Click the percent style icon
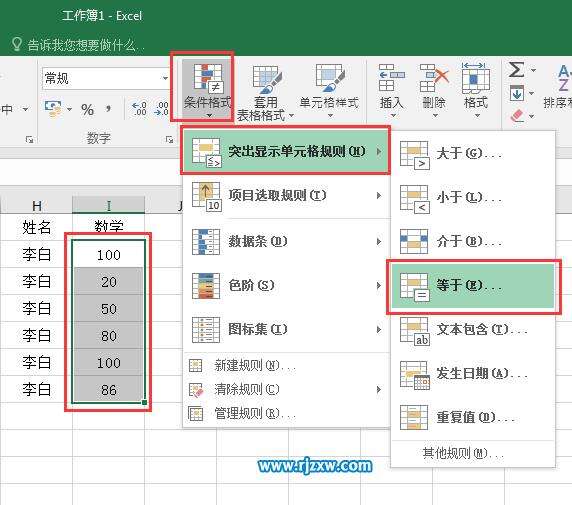Image resolution: width=572 pixels, height=505 pixels. 88,109
